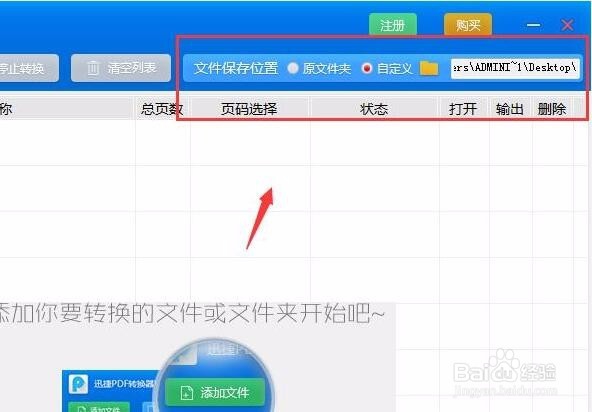Minimize the converter window

[x=533, y=25]
